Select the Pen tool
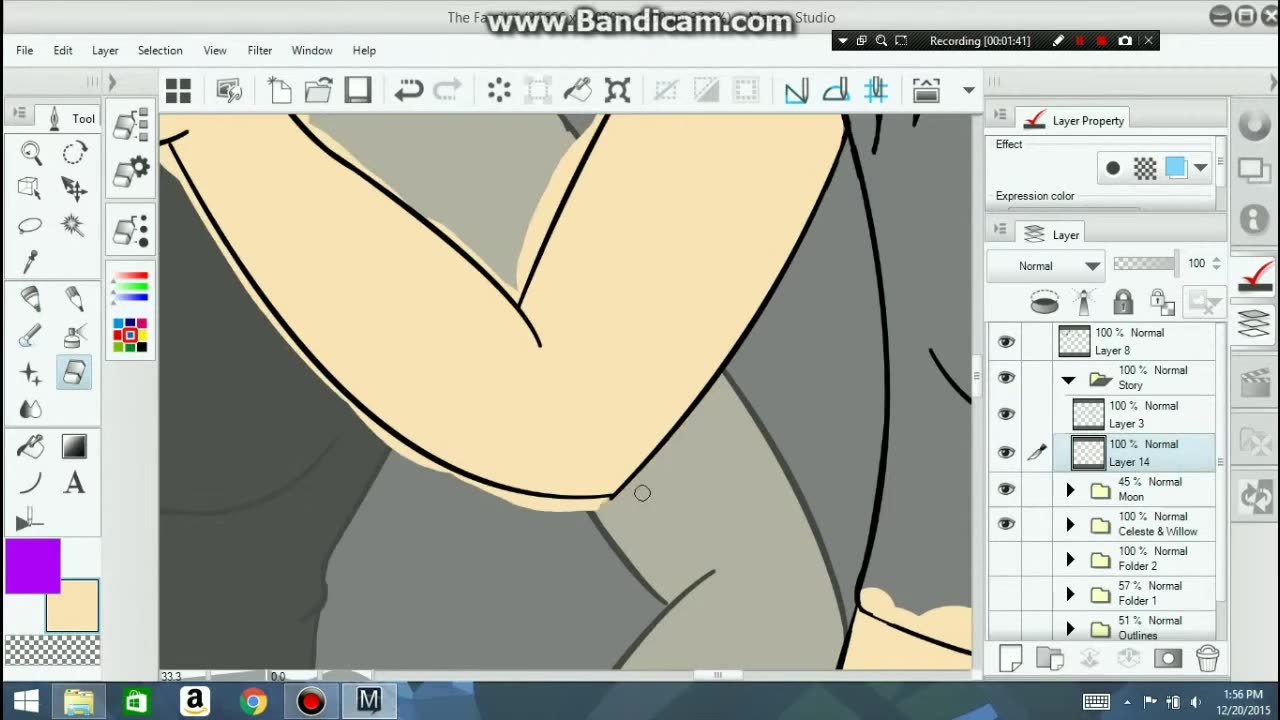Image resolution: width=1280 pixels, height=720 pixels. coord(31,299)
